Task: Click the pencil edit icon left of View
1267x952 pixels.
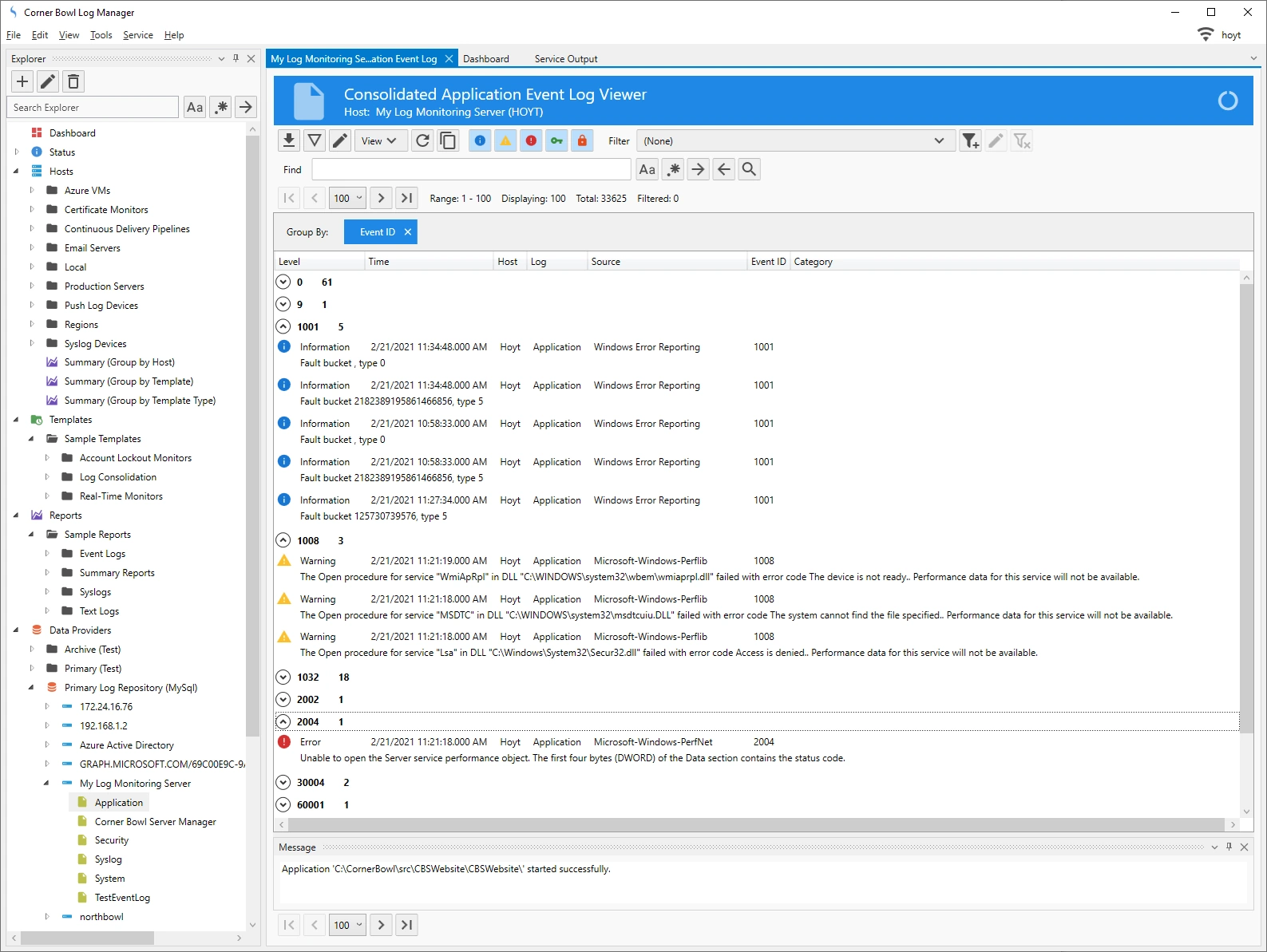Action: tap(340, 140)
